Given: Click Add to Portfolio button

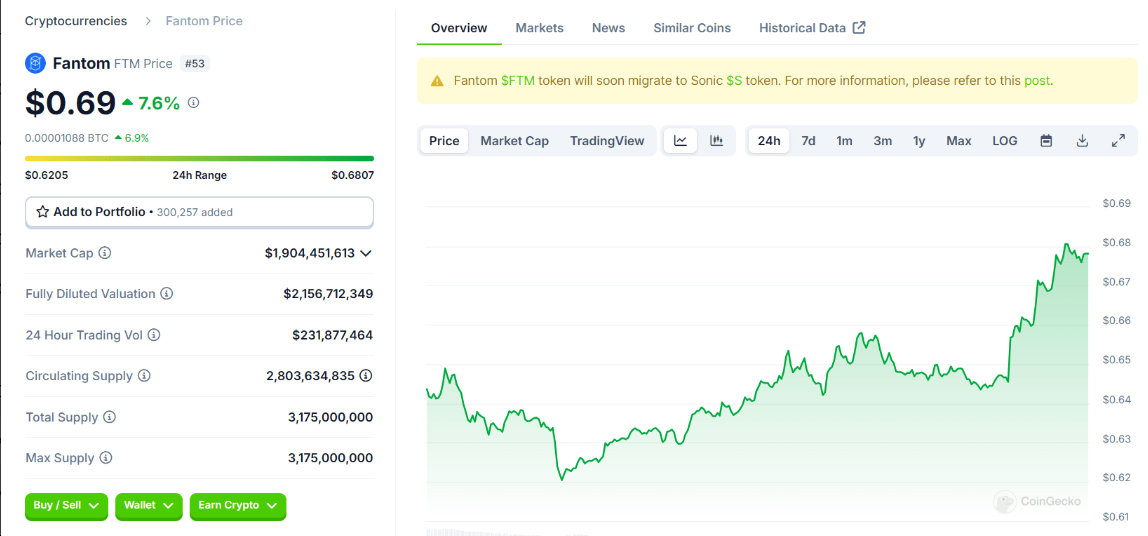Looking at the screenshot, I should point(199,212).
